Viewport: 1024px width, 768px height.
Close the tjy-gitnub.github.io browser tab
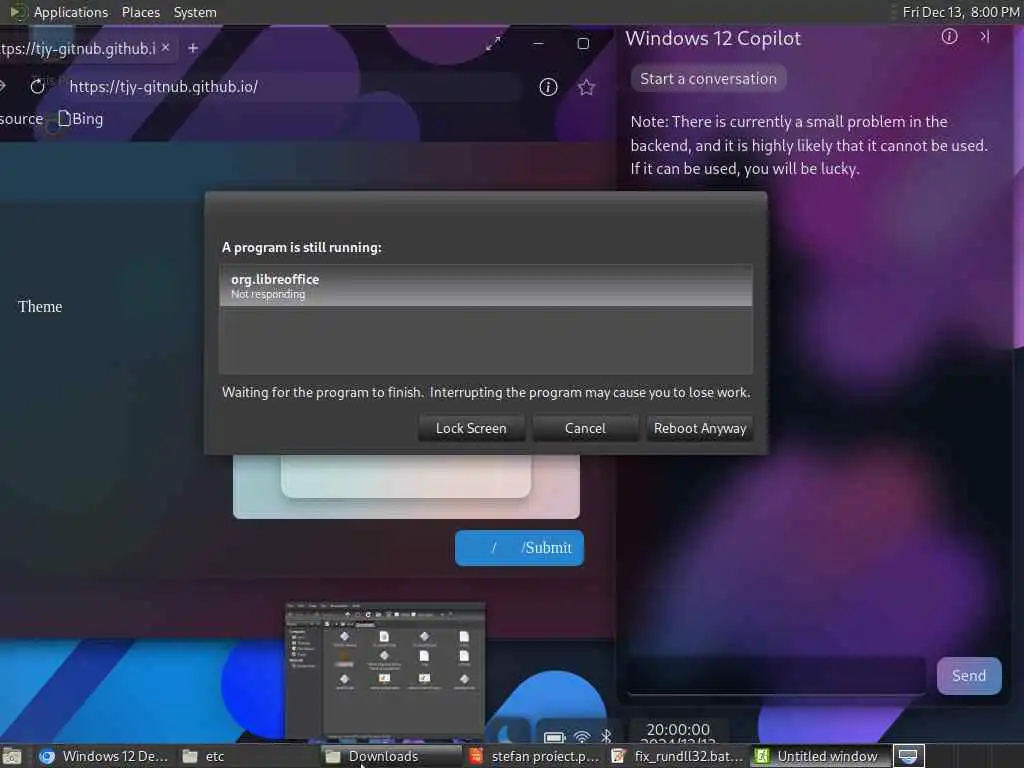pos(165,48)
